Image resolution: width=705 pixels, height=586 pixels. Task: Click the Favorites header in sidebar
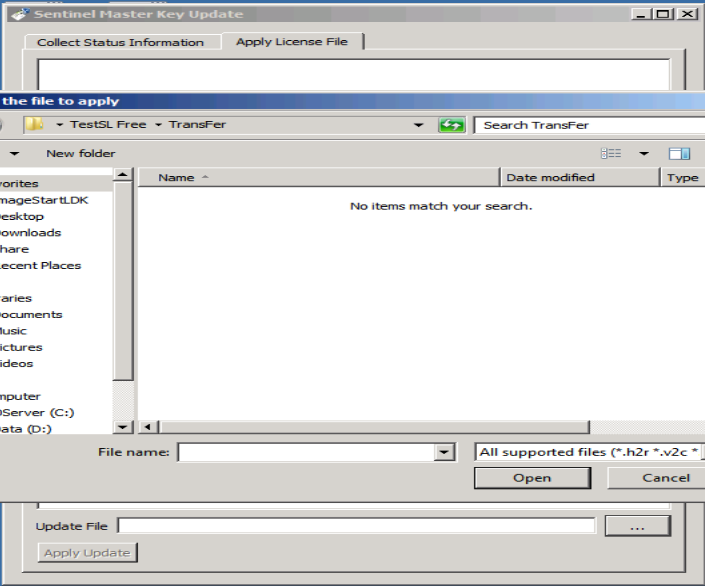[19, 183]
